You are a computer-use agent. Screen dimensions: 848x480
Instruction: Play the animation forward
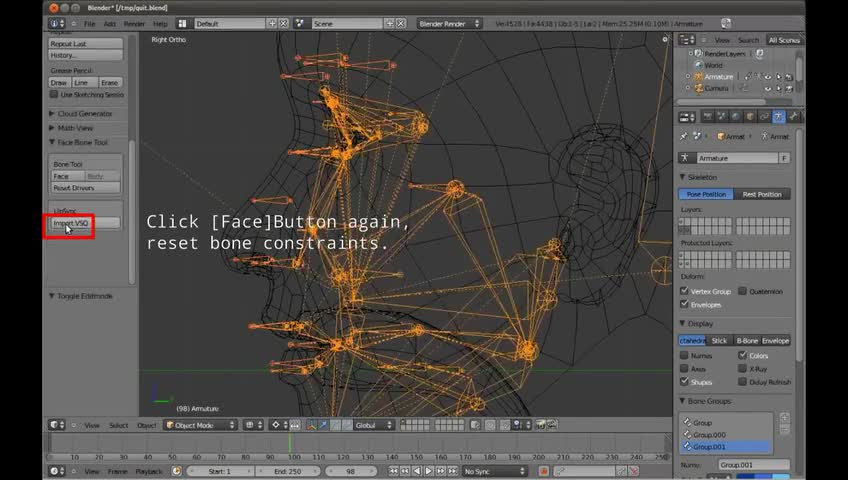[429, 471]
